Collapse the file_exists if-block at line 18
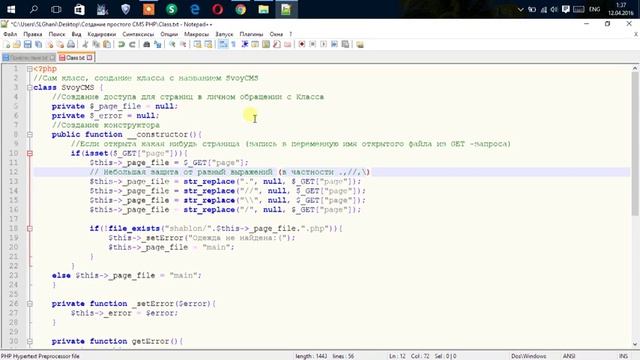 pos(30,228)
